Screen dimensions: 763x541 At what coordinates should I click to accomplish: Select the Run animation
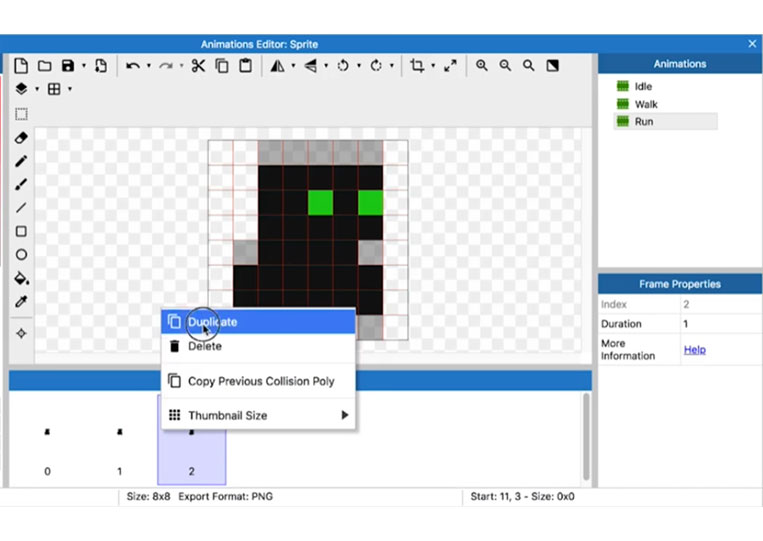[665, 122]
